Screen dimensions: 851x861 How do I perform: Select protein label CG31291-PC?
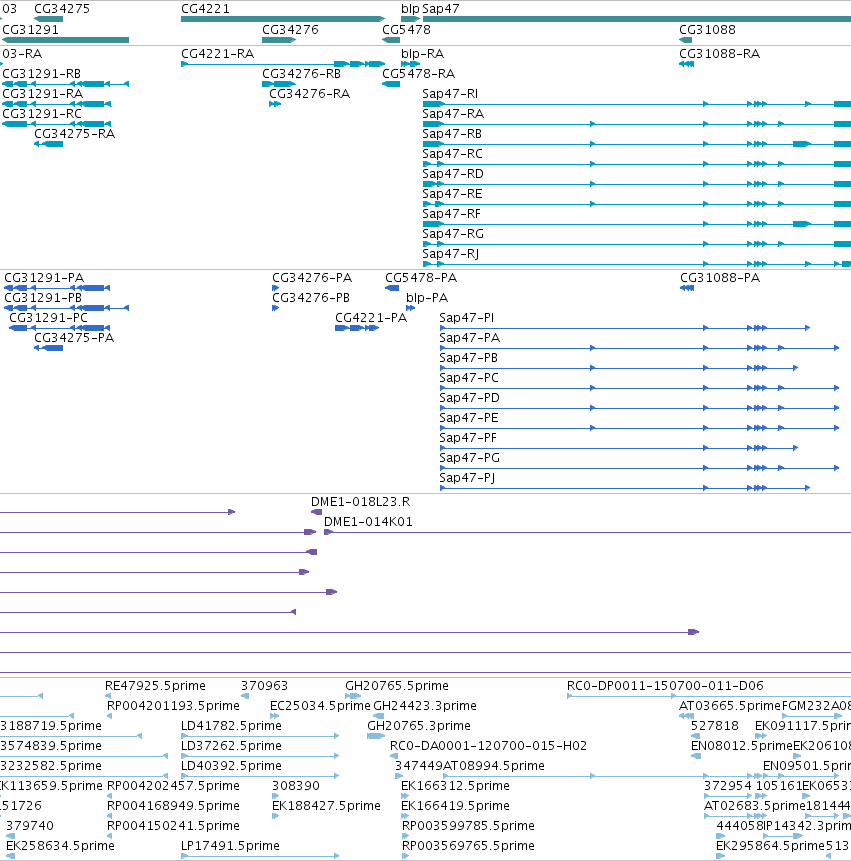(48, 318)
